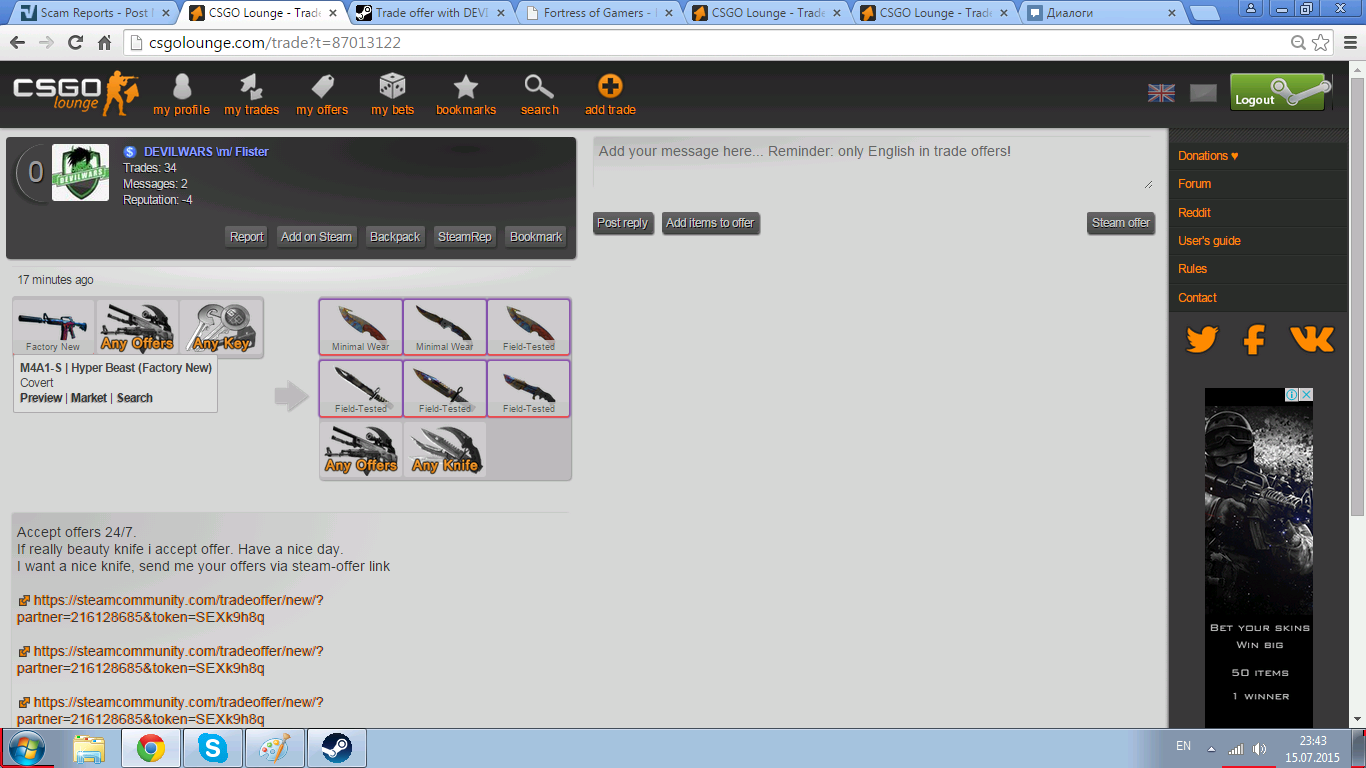Click the message text field
The height and width of the screenshot is (768, 1366).
click(872, 163)
